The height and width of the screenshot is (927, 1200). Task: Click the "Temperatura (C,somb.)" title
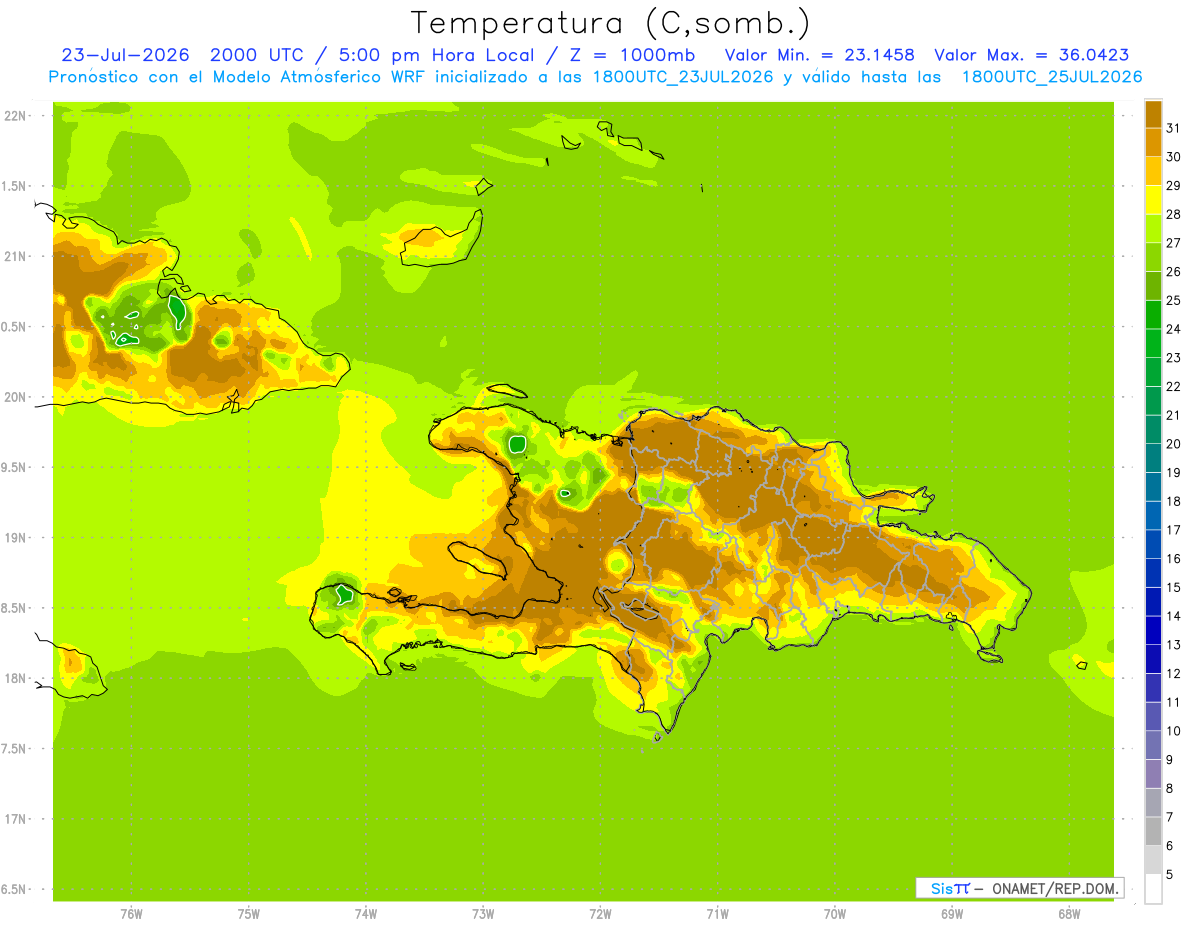click(610, 23)
